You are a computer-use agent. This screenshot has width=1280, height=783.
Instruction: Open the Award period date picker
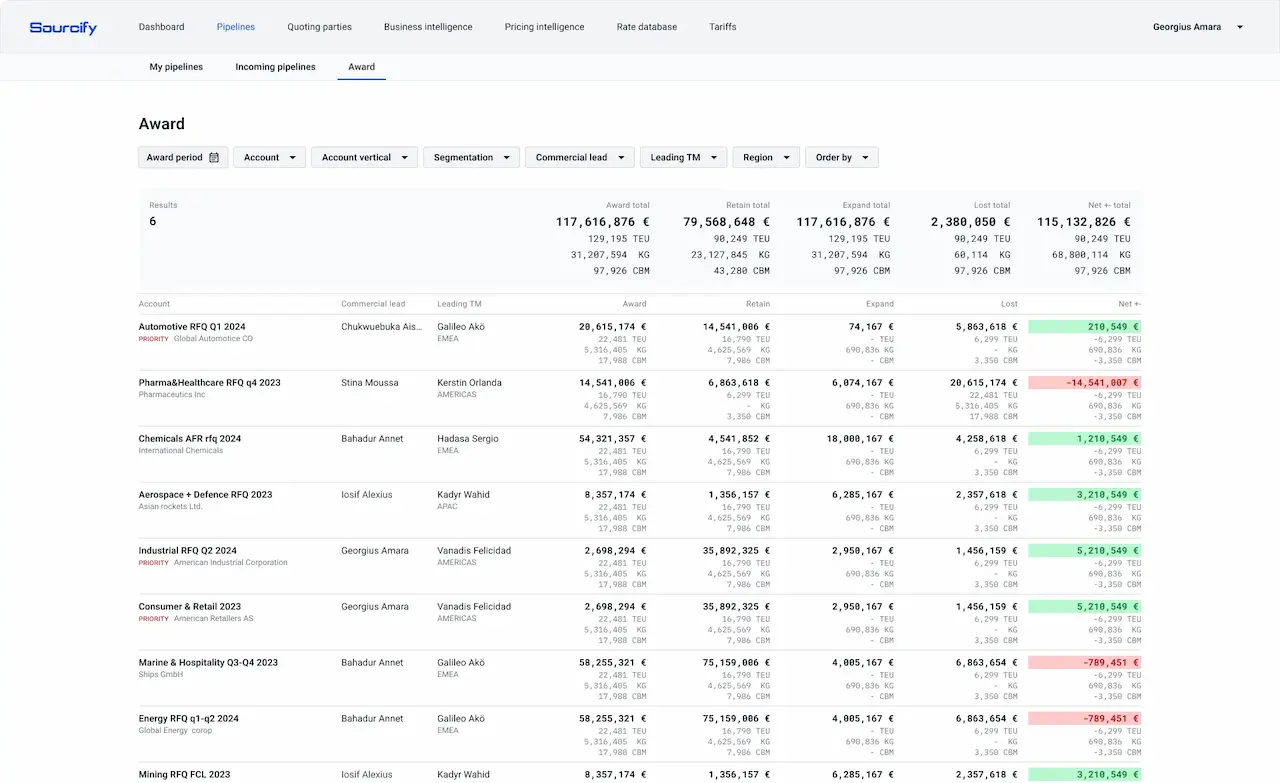[x=183, y=157]
